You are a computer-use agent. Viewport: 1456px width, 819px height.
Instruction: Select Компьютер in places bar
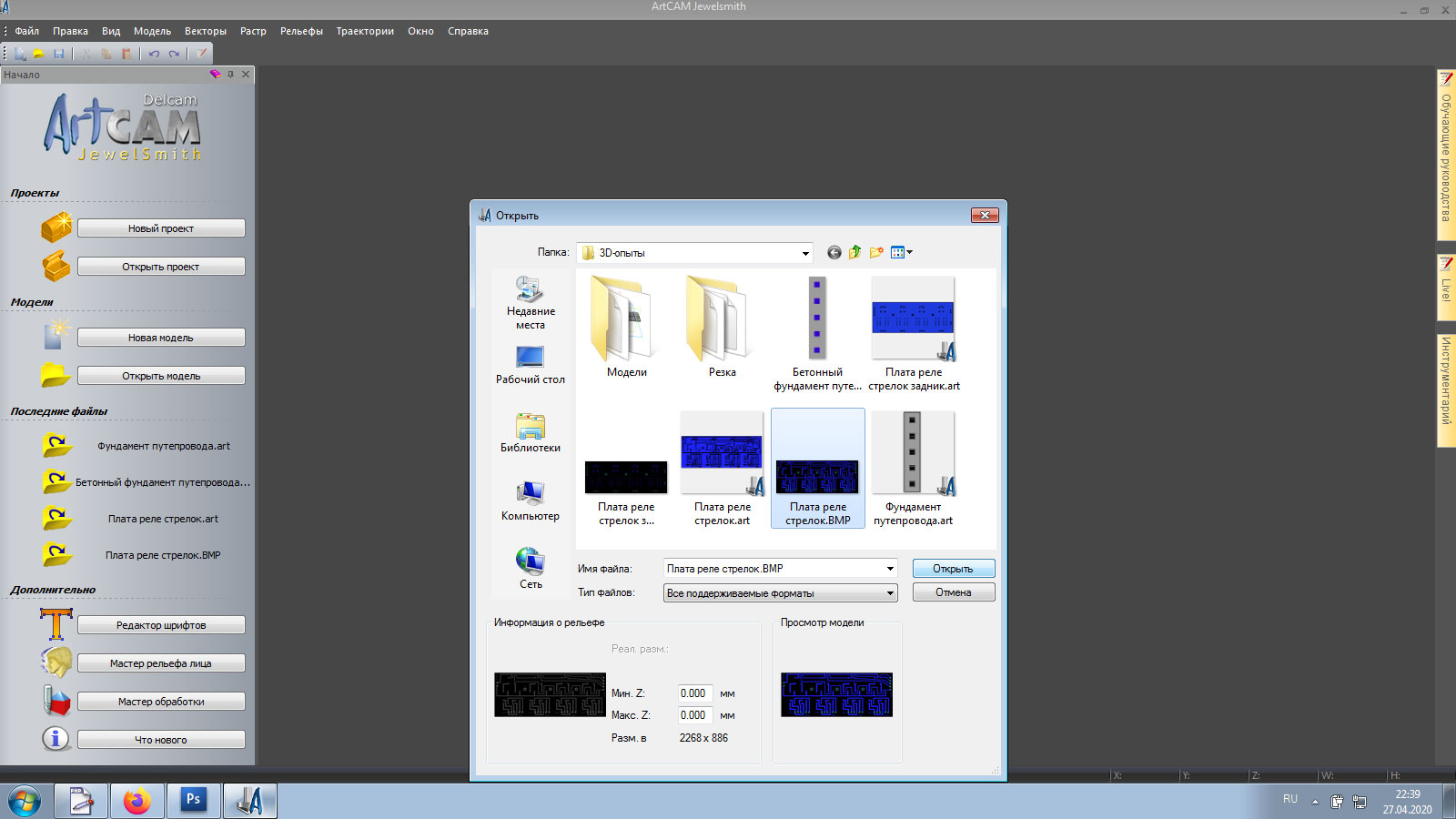point(531,501)
